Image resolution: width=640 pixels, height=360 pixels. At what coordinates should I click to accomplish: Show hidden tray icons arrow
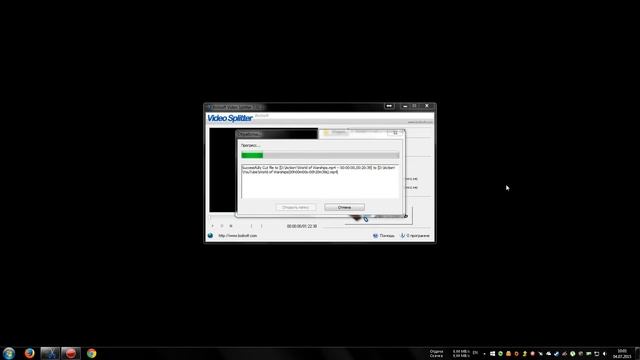pos(484,353)
